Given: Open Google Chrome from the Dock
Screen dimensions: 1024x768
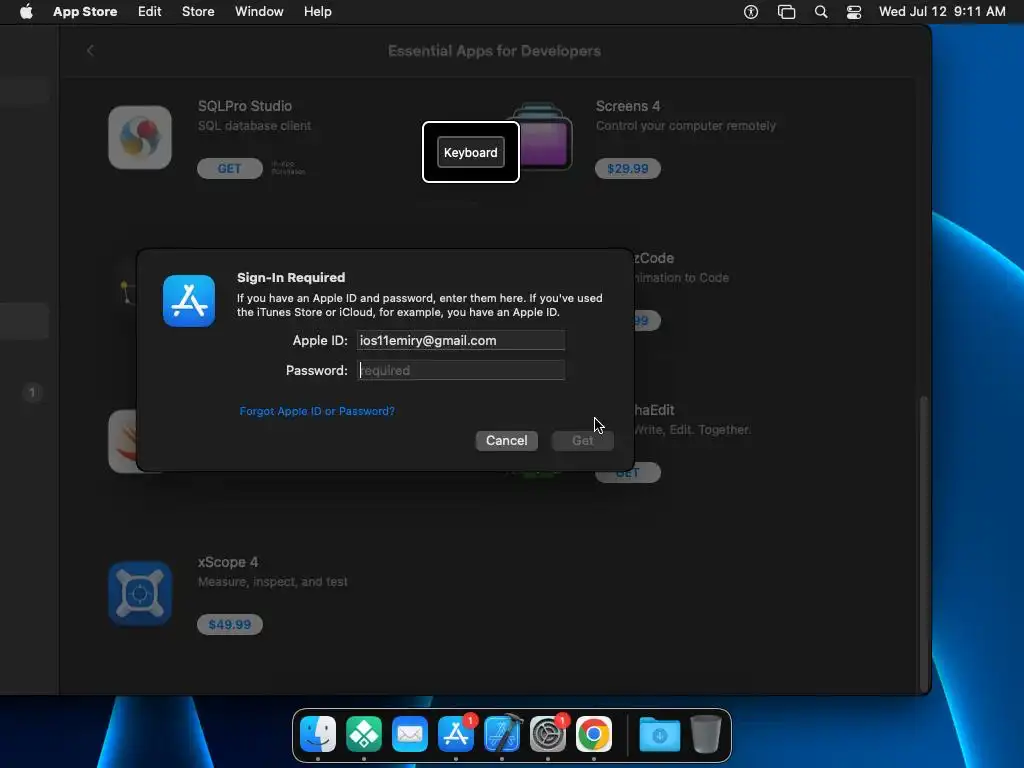Looking at the screenshot, I should pos(594,733).
